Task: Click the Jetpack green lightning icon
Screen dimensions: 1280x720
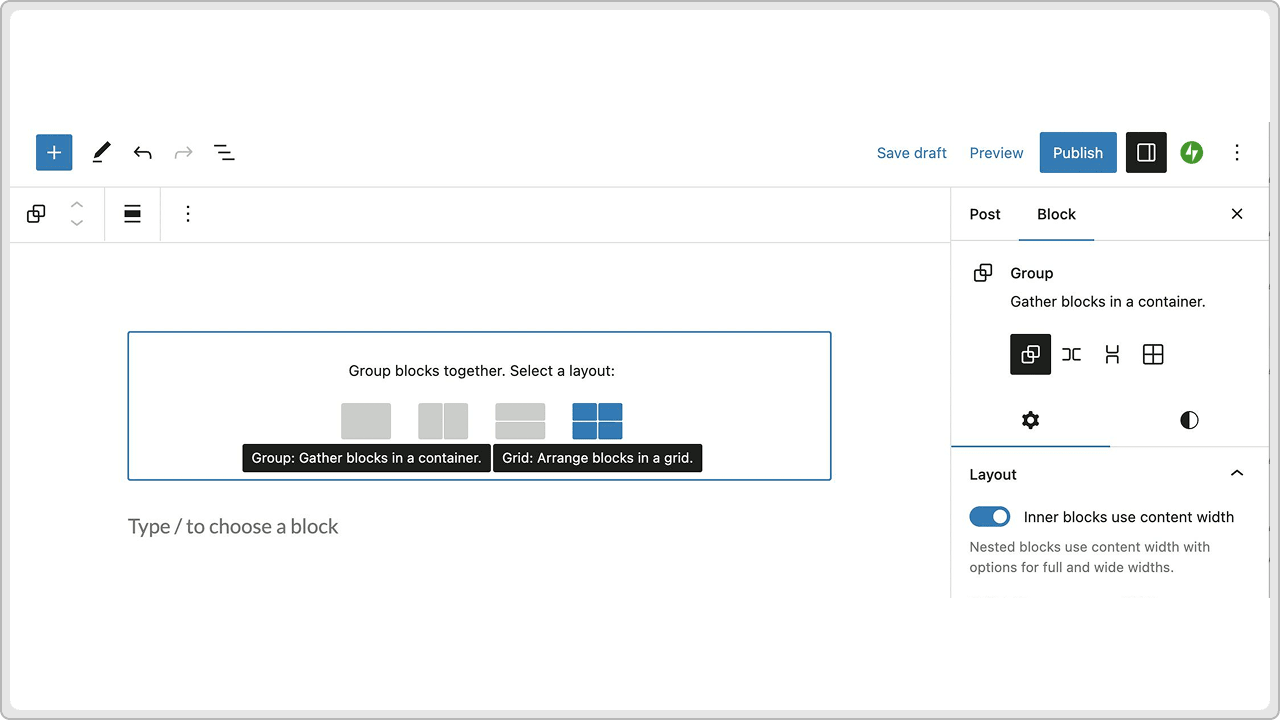Action: [1191, 153]
